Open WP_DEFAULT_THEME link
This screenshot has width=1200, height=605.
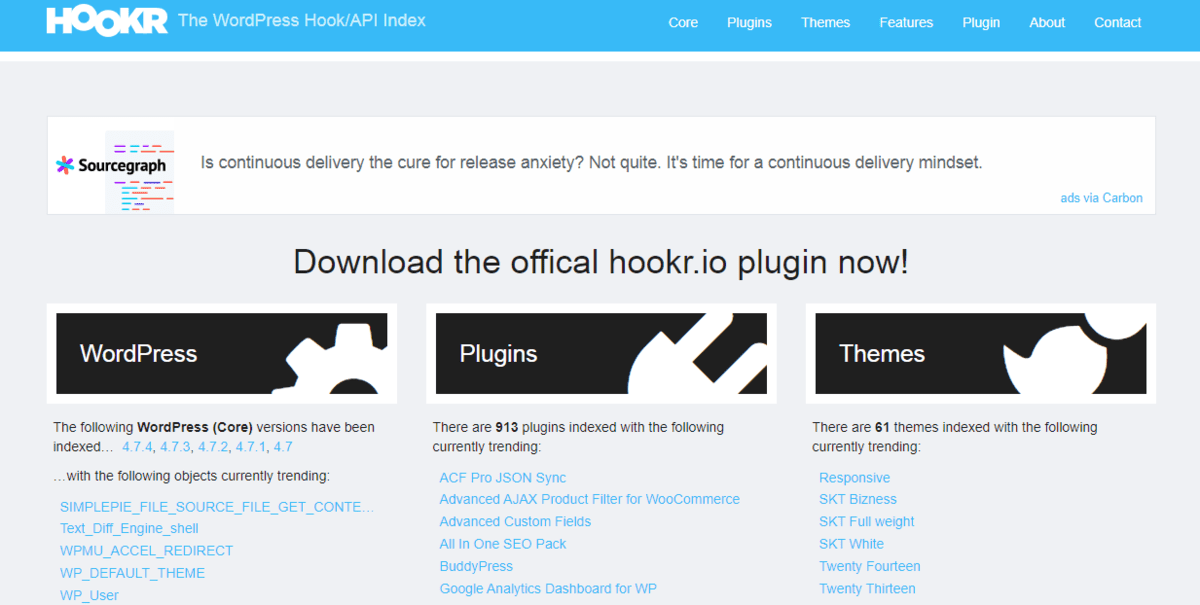click(x=132, y=573)
